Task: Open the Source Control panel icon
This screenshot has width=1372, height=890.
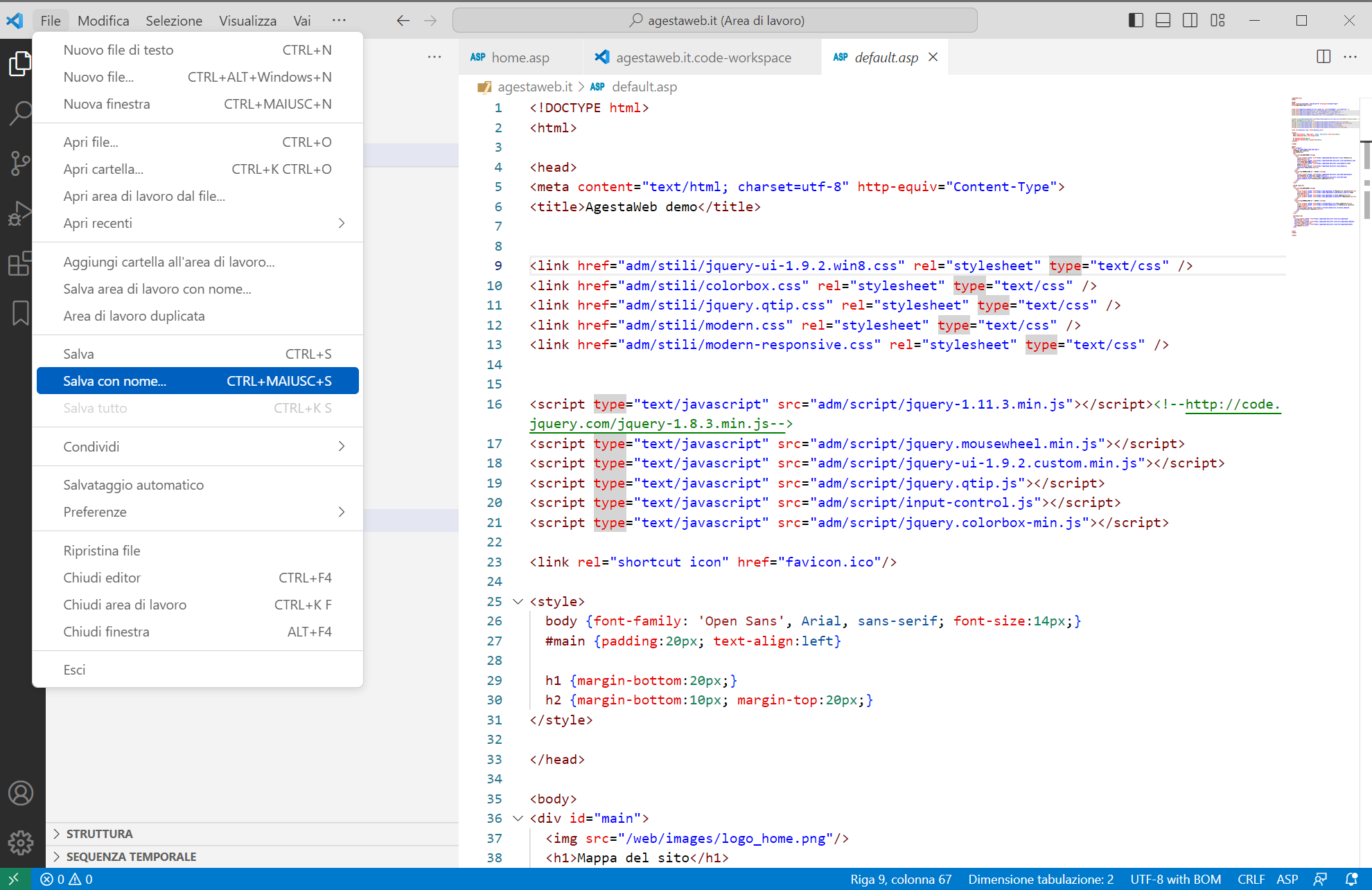Action: coord(21,163)
